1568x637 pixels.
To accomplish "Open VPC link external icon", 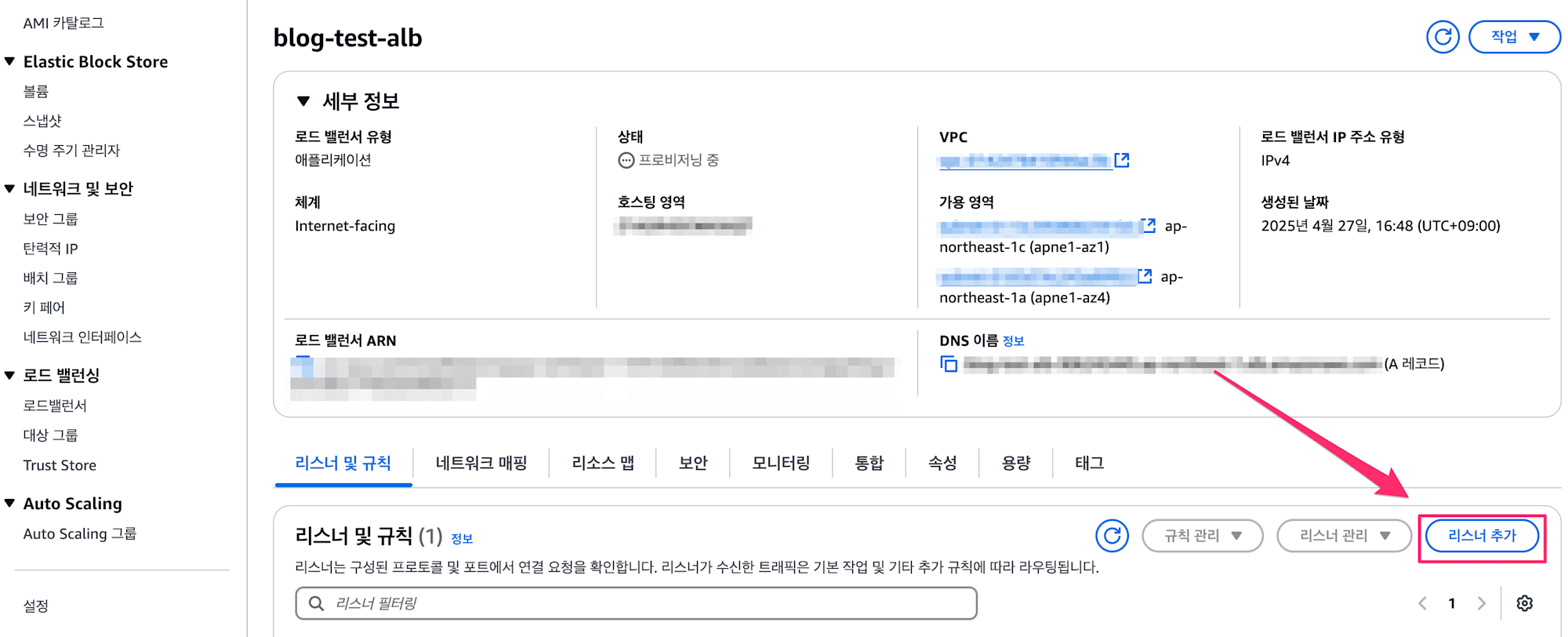I will pyautogui.click(x=1122, y=160).
